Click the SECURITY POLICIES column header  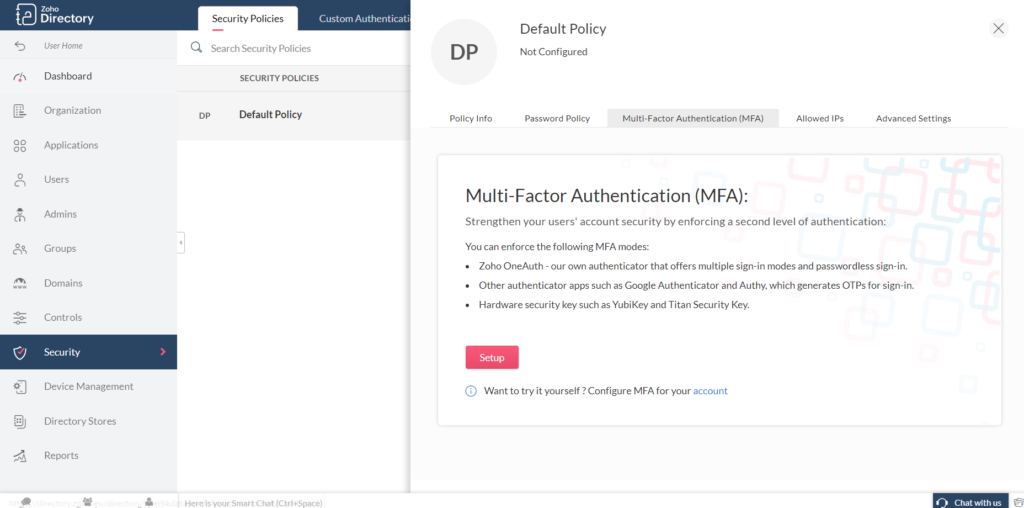[279, 78]
